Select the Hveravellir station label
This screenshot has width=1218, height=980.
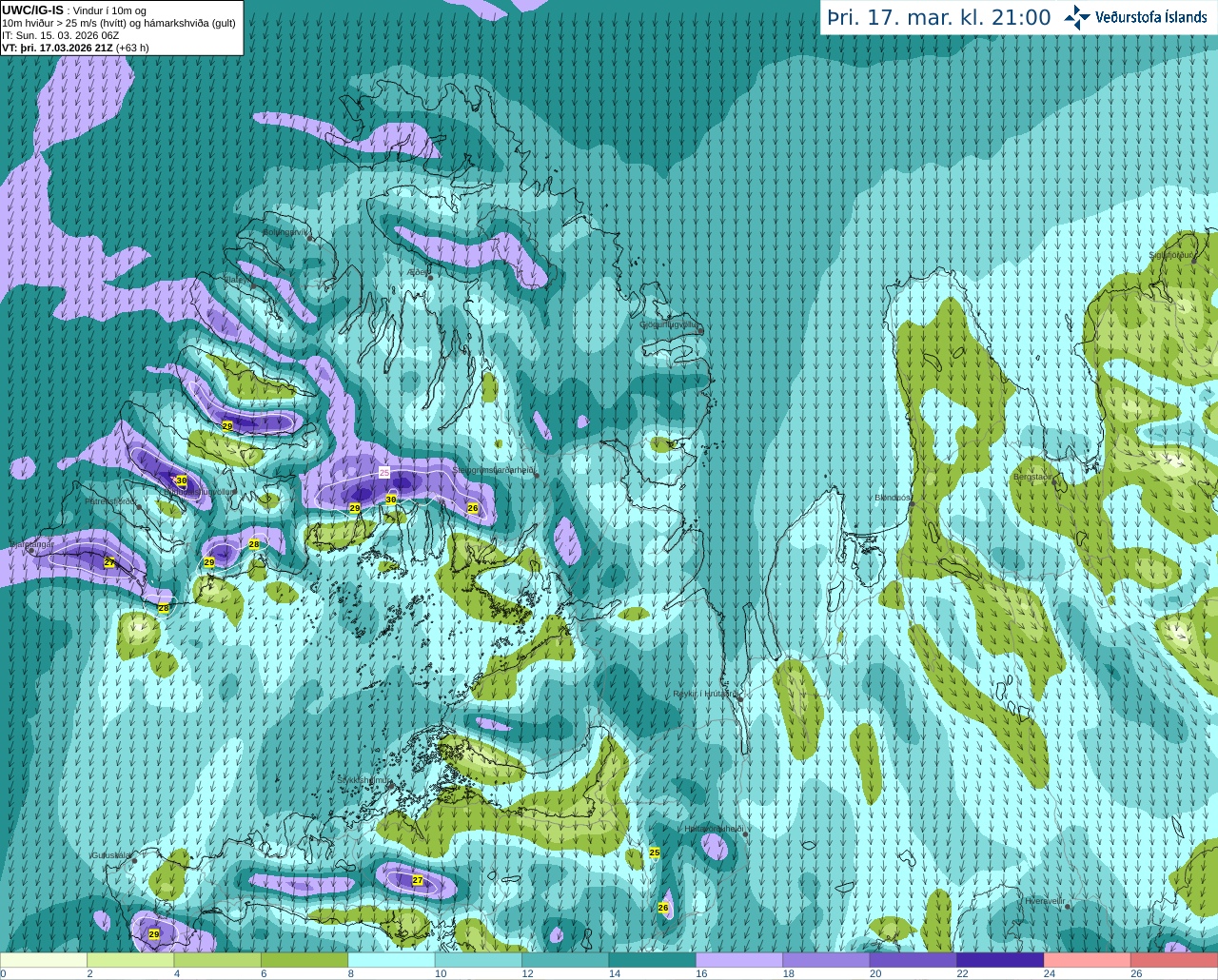click(x=1044, y=901)
